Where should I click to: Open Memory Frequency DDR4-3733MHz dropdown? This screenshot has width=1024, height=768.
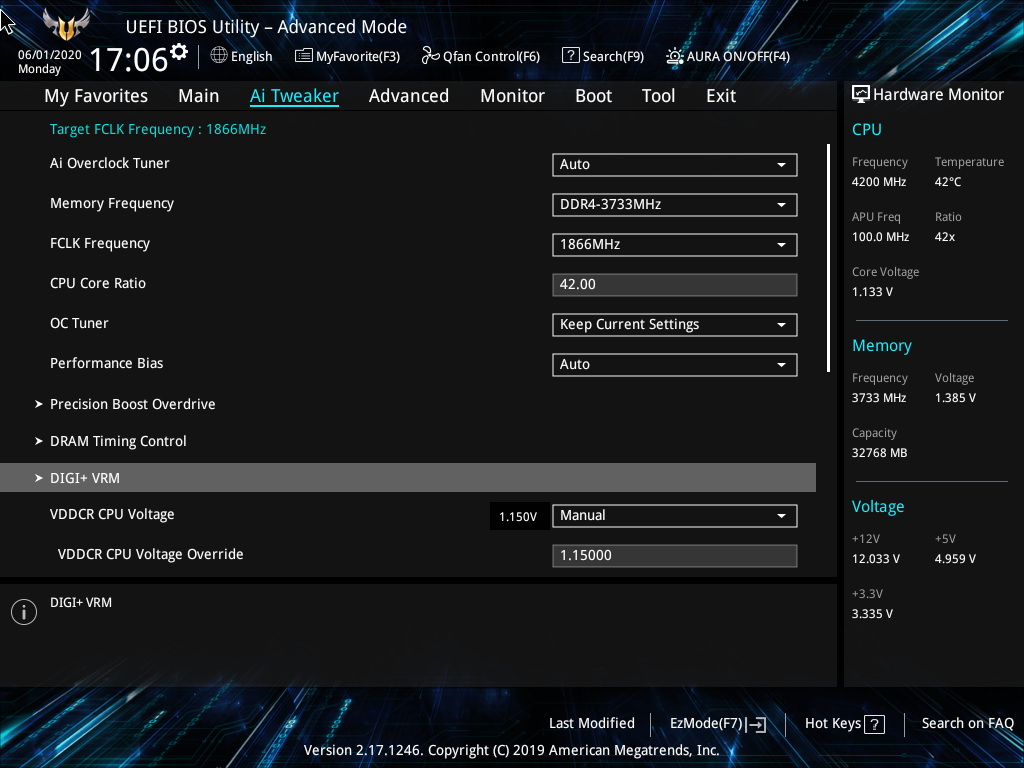[675, 204]
